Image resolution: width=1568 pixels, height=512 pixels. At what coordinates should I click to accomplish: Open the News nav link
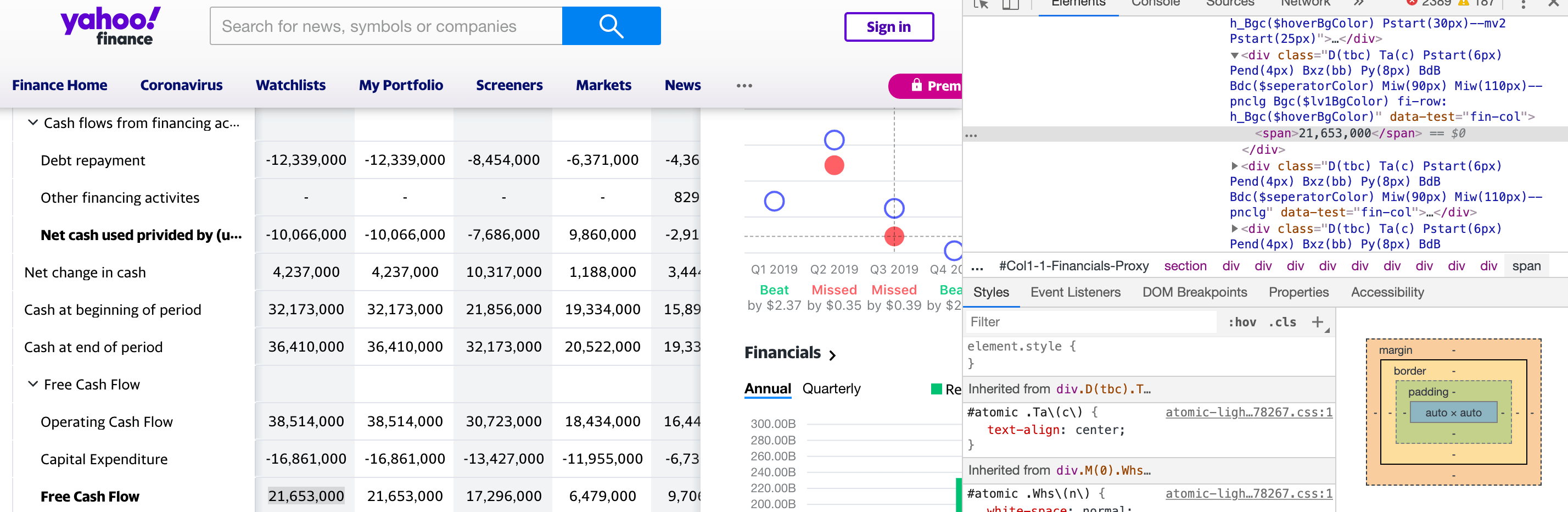pos(682,85)
